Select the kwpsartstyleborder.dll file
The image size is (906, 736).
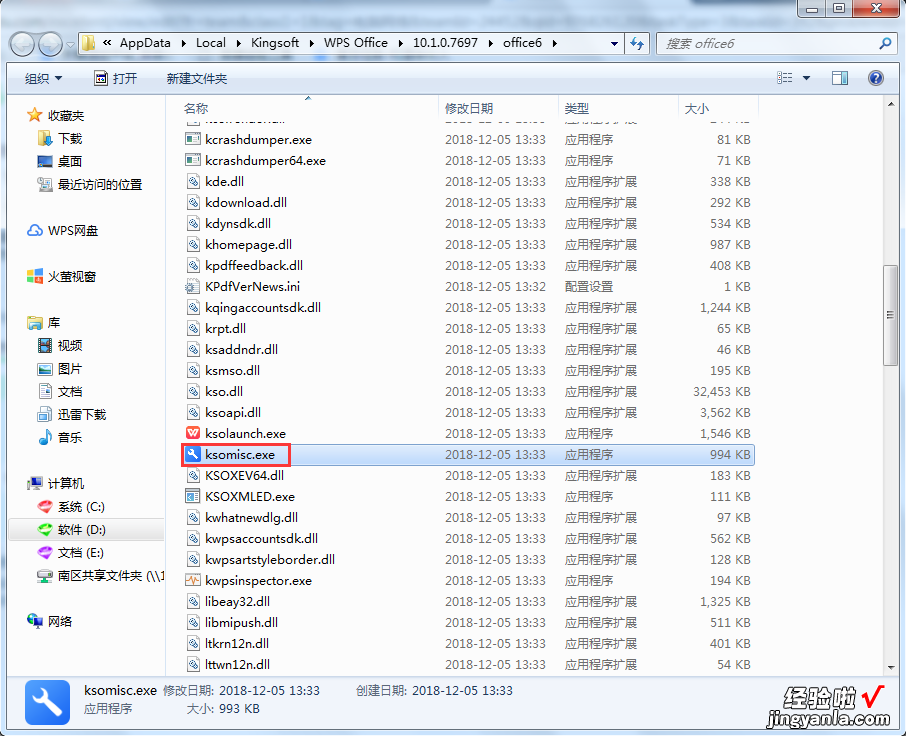coord(270,559)
